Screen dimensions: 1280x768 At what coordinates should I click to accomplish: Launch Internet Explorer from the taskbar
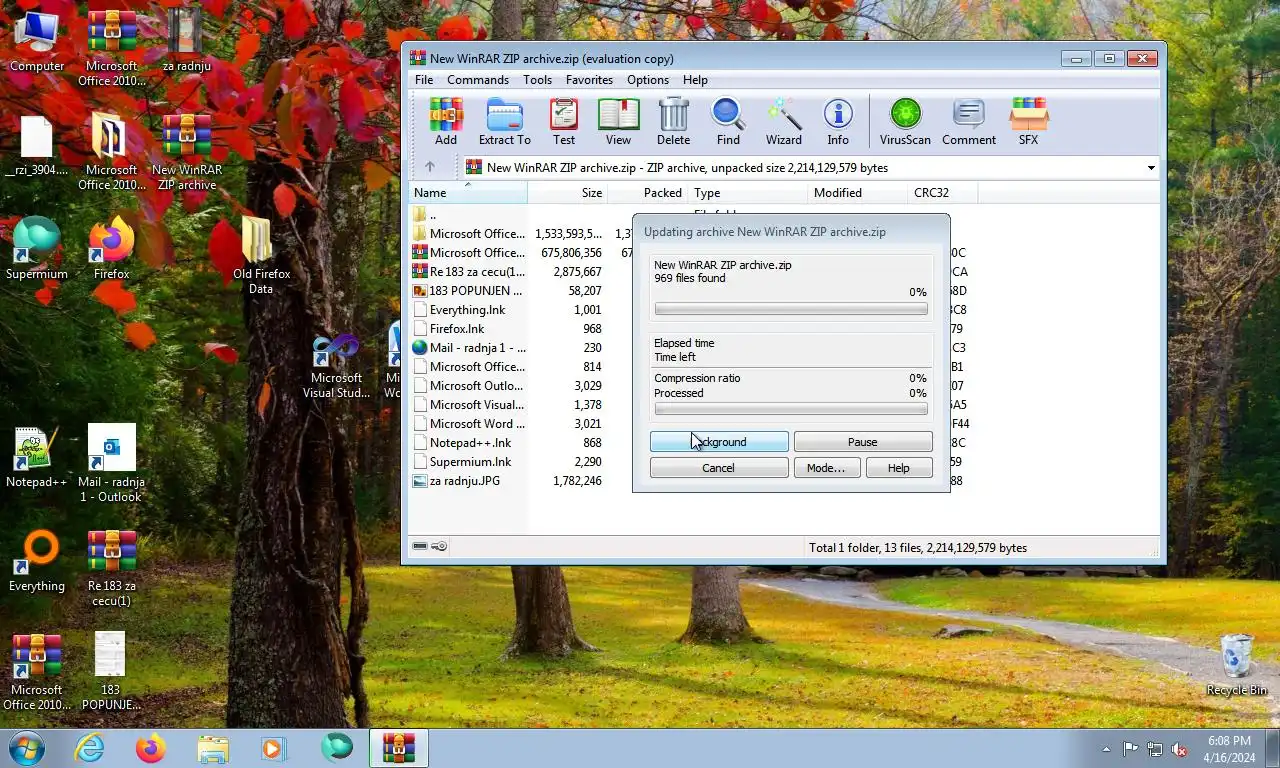90,748
